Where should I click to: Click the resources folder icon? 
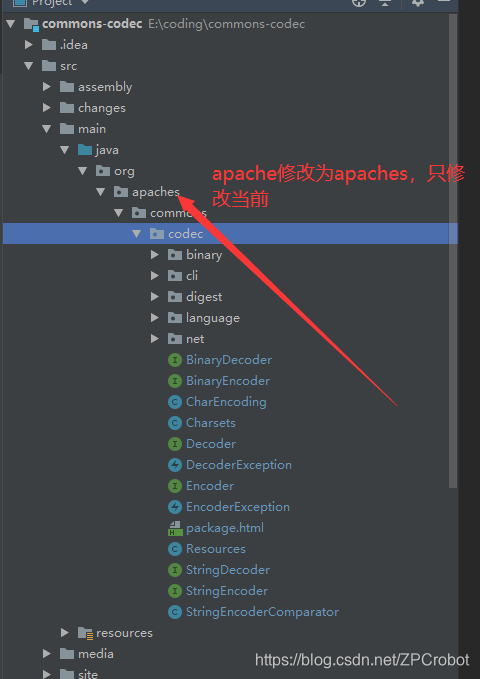click(85, 633)
